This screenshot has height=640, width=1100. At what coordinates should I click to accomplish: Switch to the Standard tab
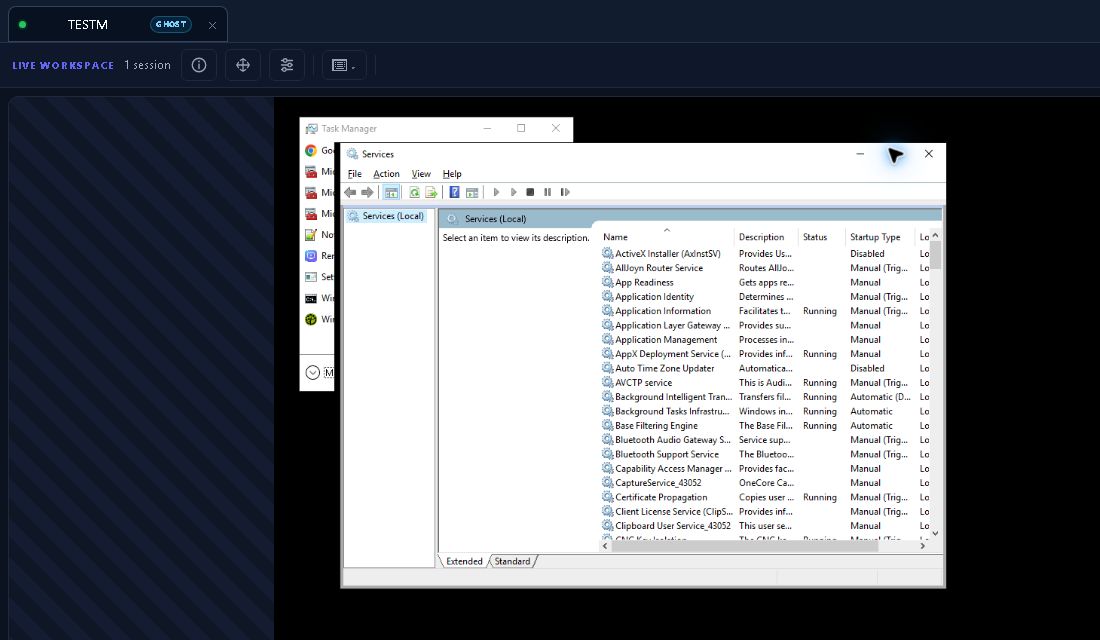coord(512,561)
